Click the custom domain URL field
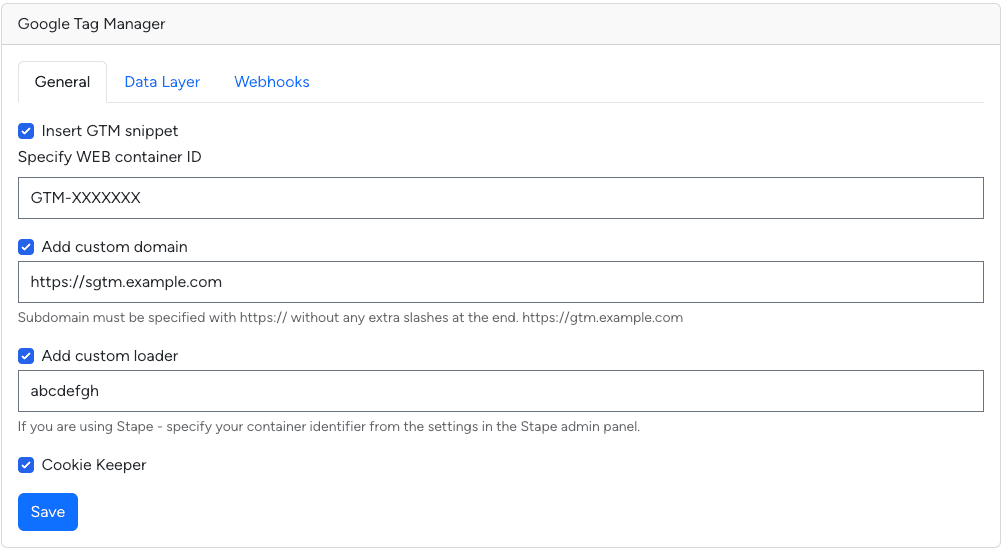Image resolution: width=1003 pixels, height=550 pixels. pos(501,282)
